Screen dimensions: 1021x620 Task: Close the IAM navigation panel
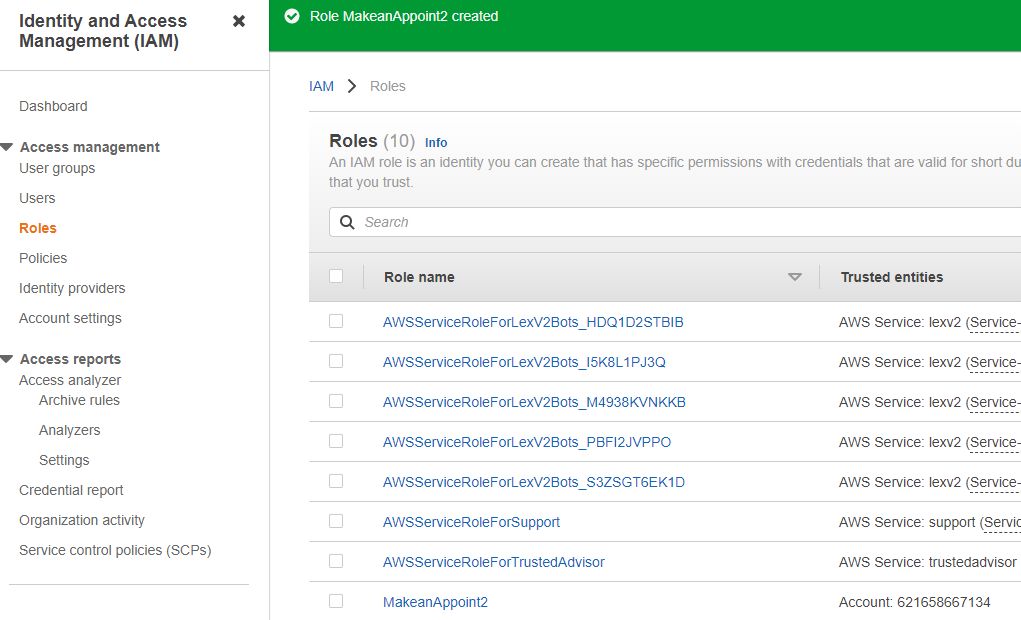tap(239, 21)
